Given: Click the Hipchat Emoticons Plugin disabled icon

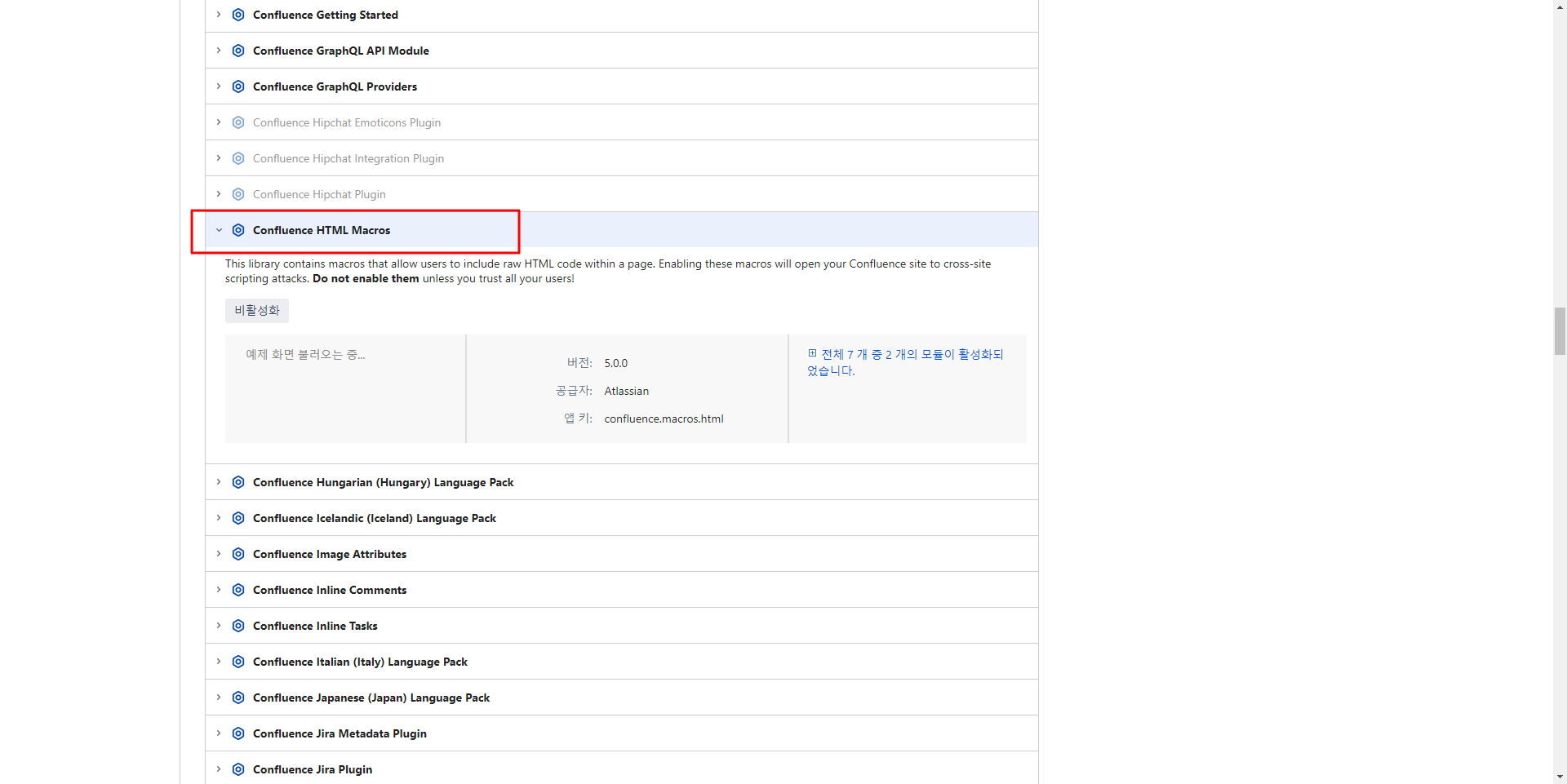Looking at the screenshot, I should 238,122.
